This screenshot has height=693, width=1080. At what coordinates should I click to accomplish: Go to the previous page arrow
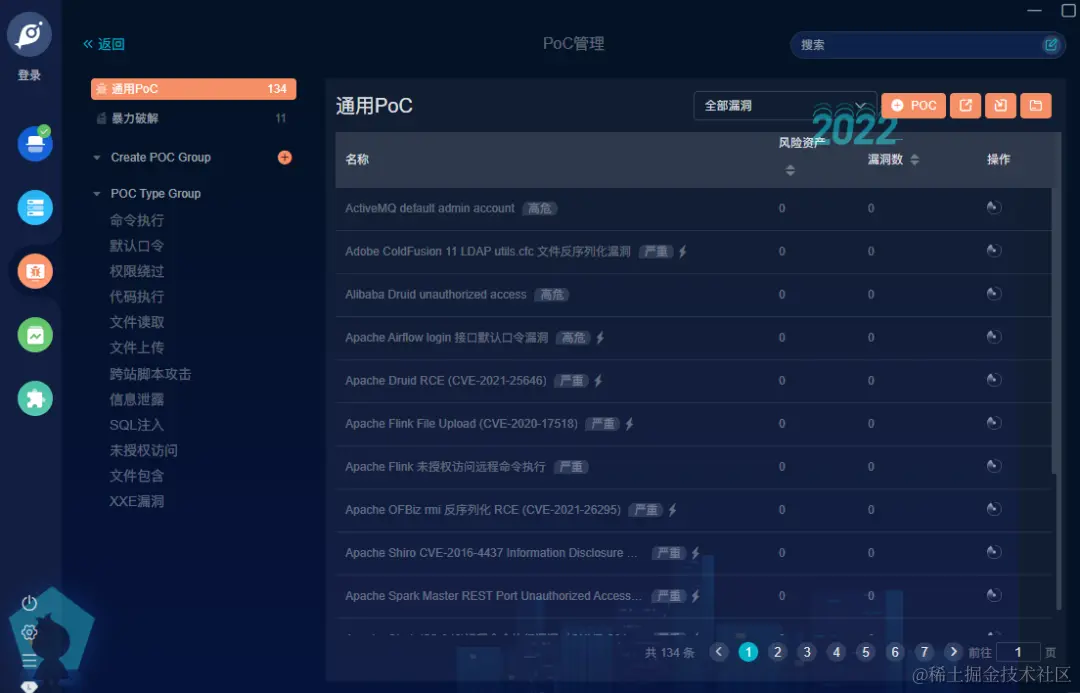[718, 652]
